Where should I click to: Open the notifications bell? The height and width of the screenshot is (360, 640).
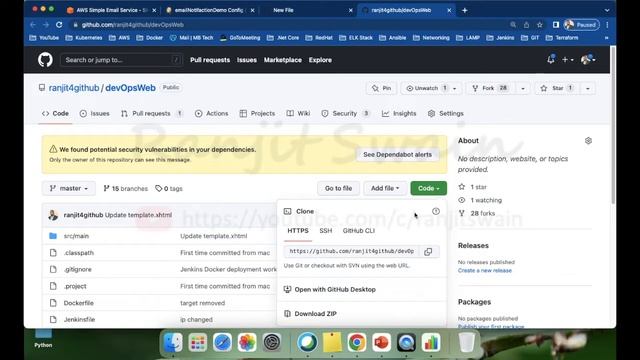(551, 60)
